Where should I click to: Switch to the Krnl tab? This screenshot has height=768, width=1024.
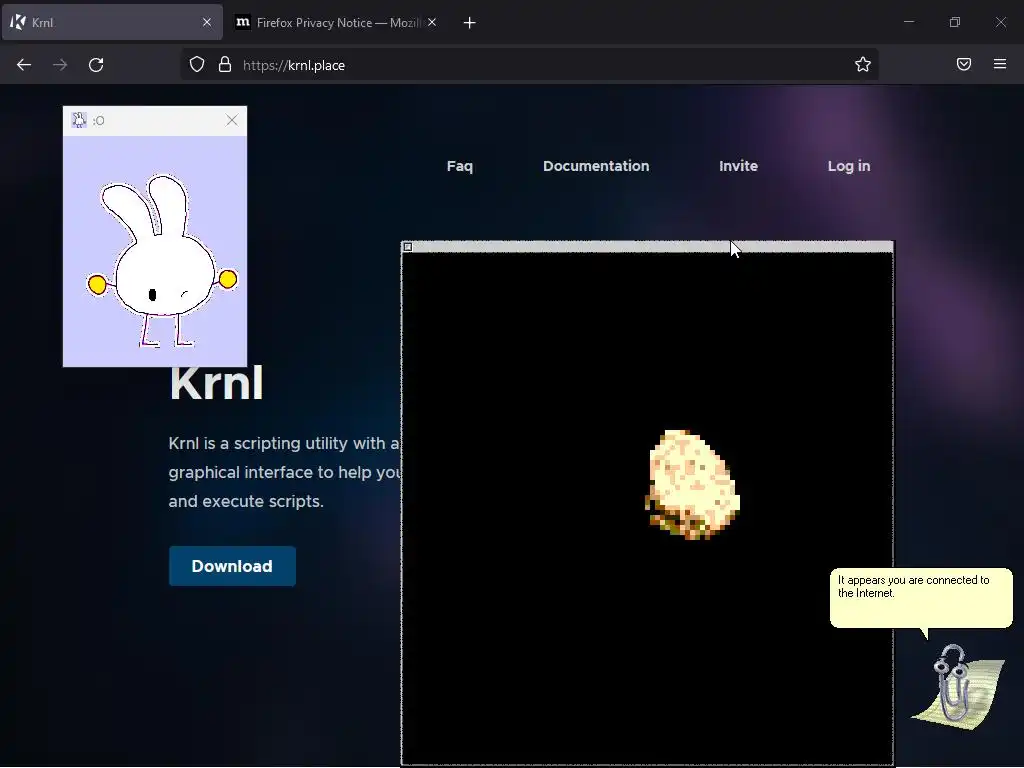coord(112,23)
